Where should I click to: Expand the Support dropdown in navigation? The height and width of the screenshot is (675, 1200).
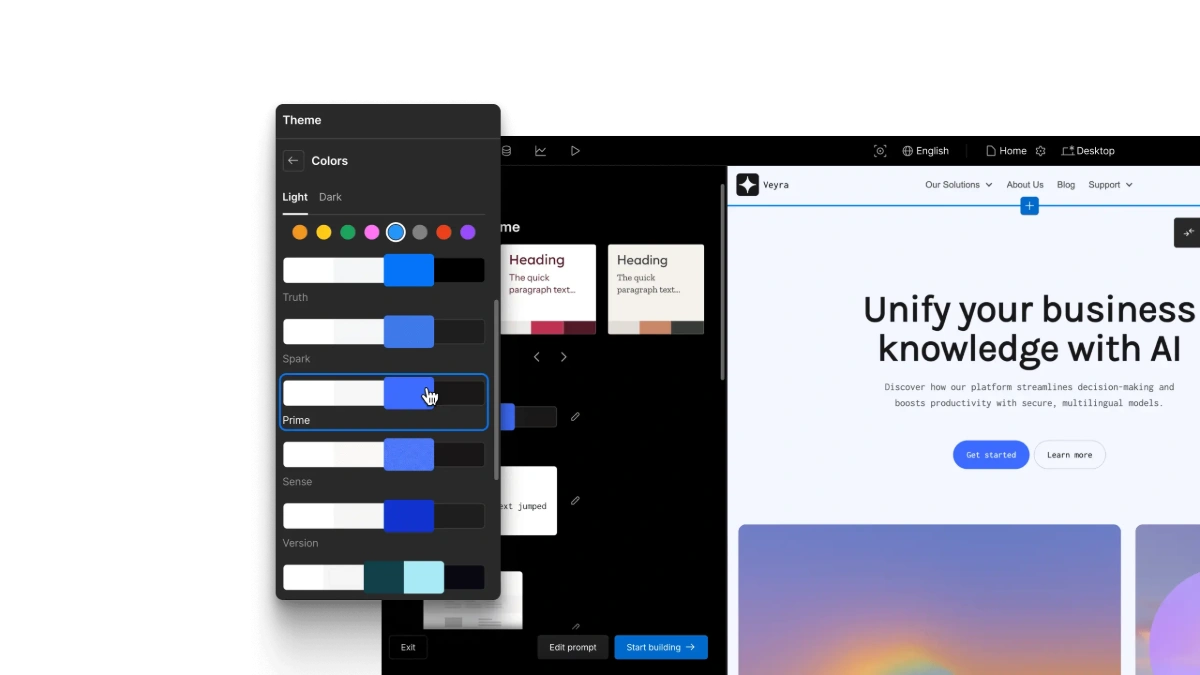[x=1110, y=185]
